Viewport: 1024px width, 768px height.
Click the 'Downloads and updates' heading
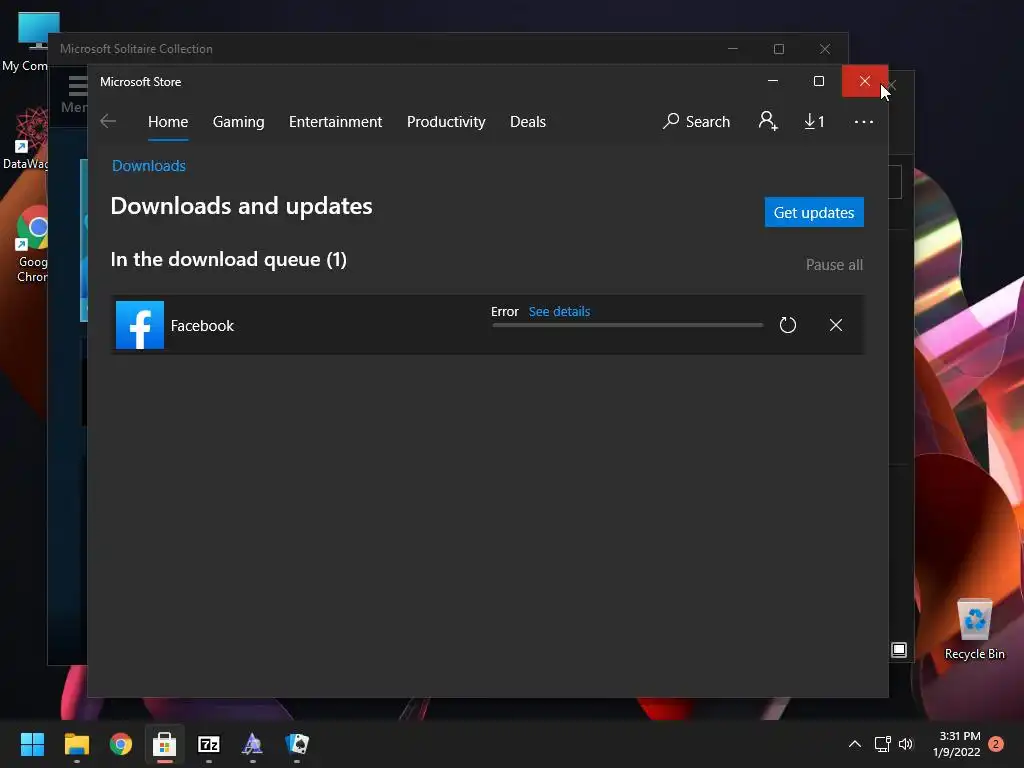point(241,206)
